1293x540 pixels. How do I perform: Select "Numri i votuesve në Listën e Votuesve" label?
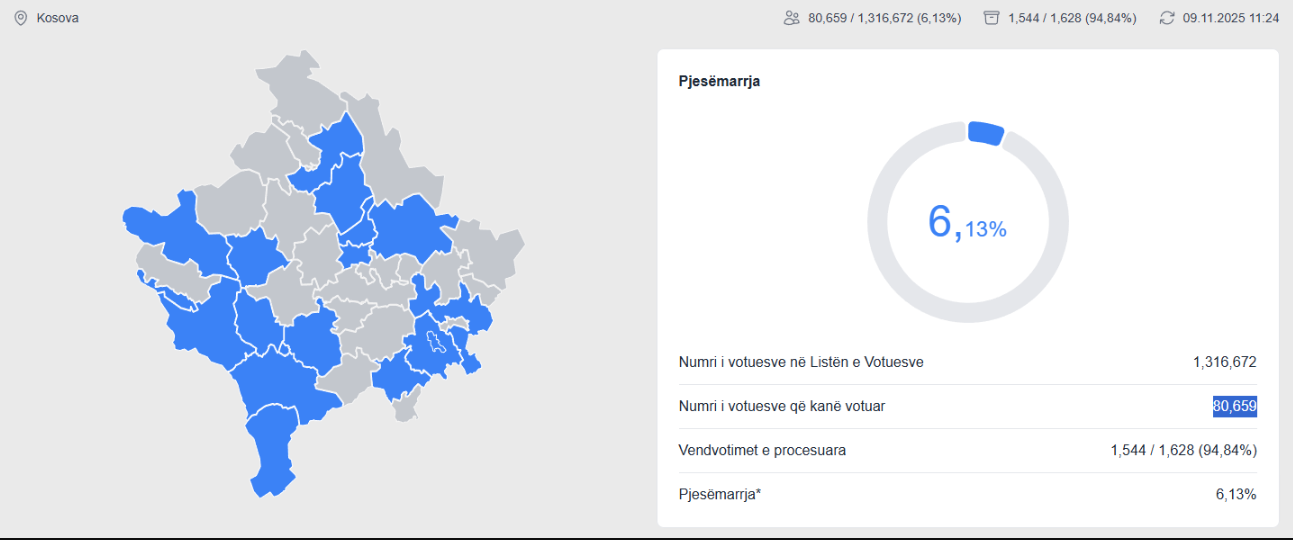800,362
